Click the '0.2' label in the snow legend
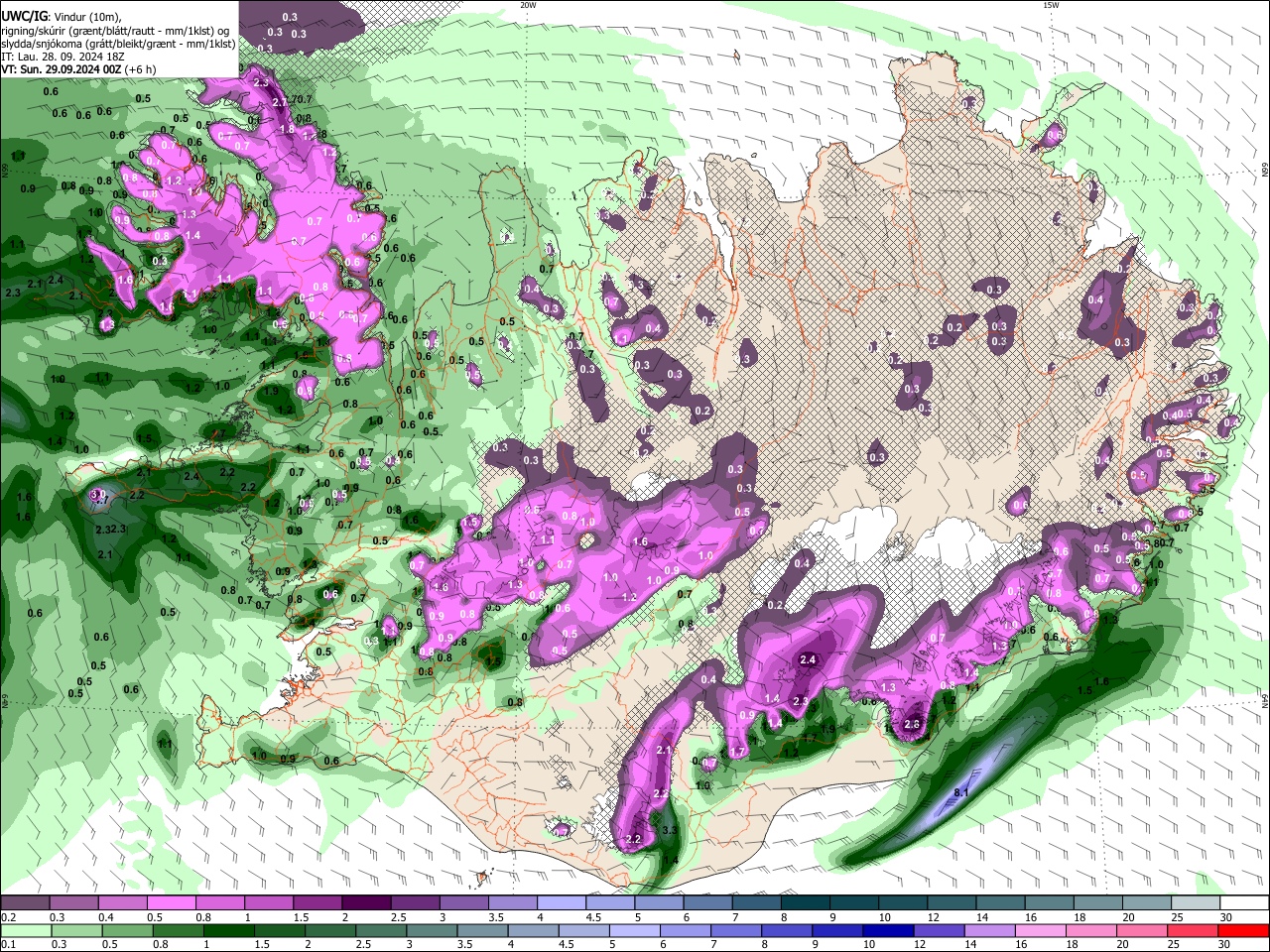Viewport: 1270px width, 952px height. pos(8,917)
